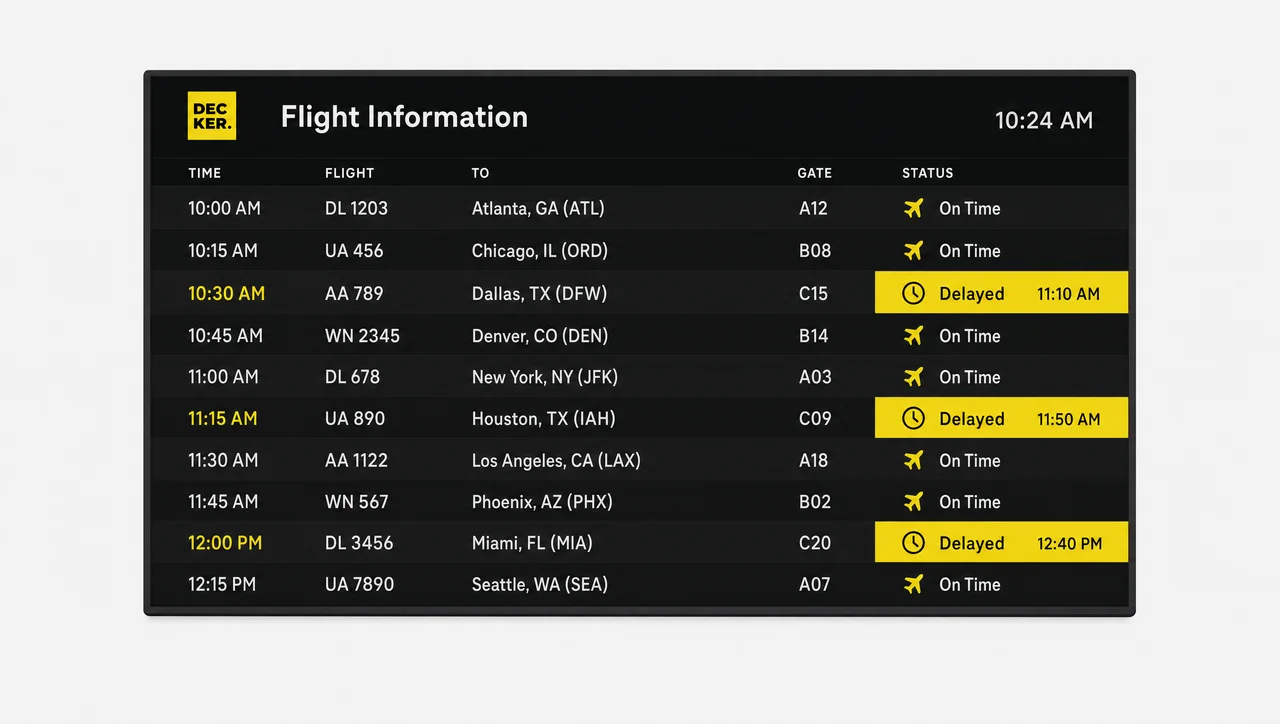Select flight number WN 567

coord(357,502)
